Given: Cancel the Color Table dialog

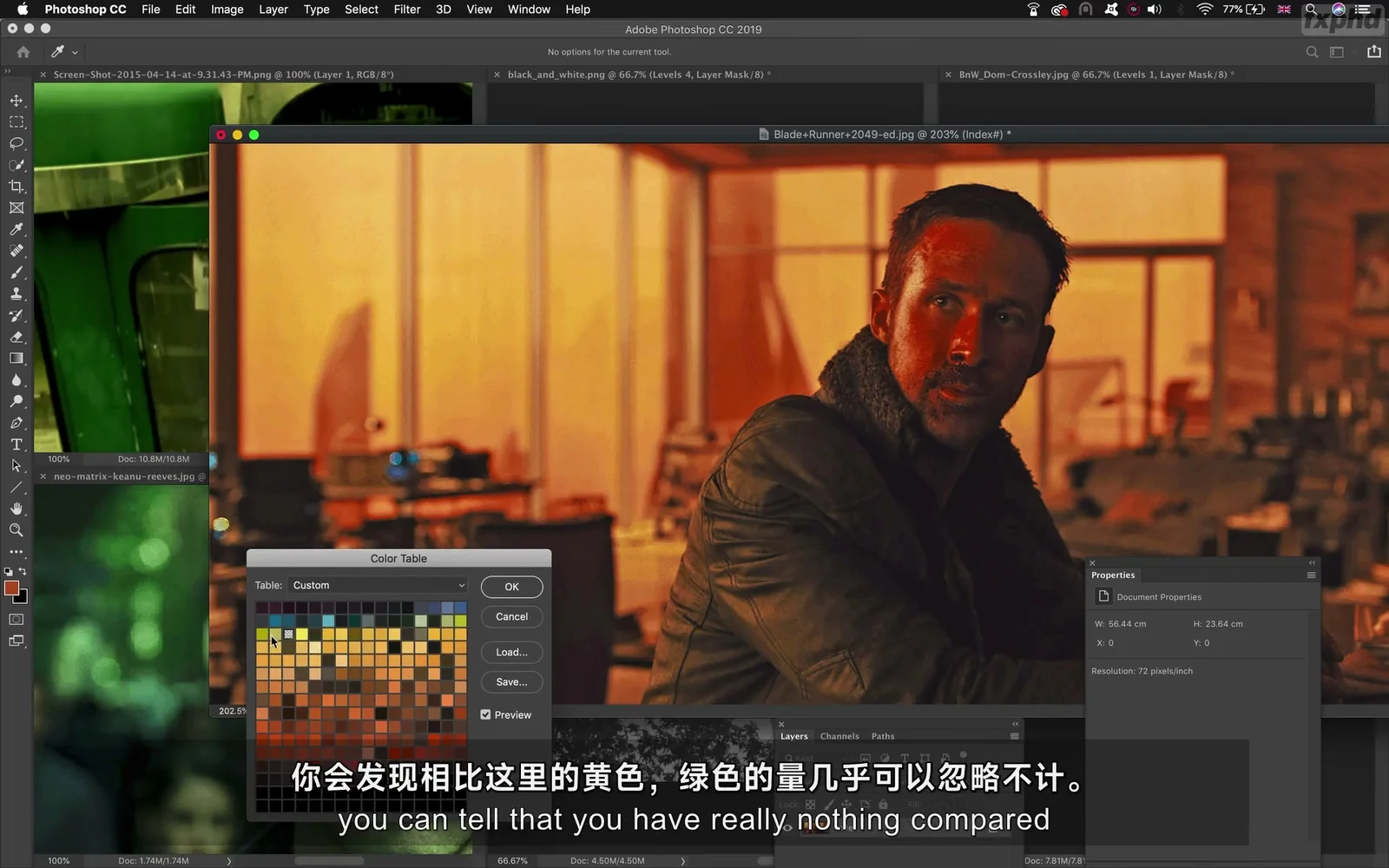Looking at the screenshot, I should (512, 616).
